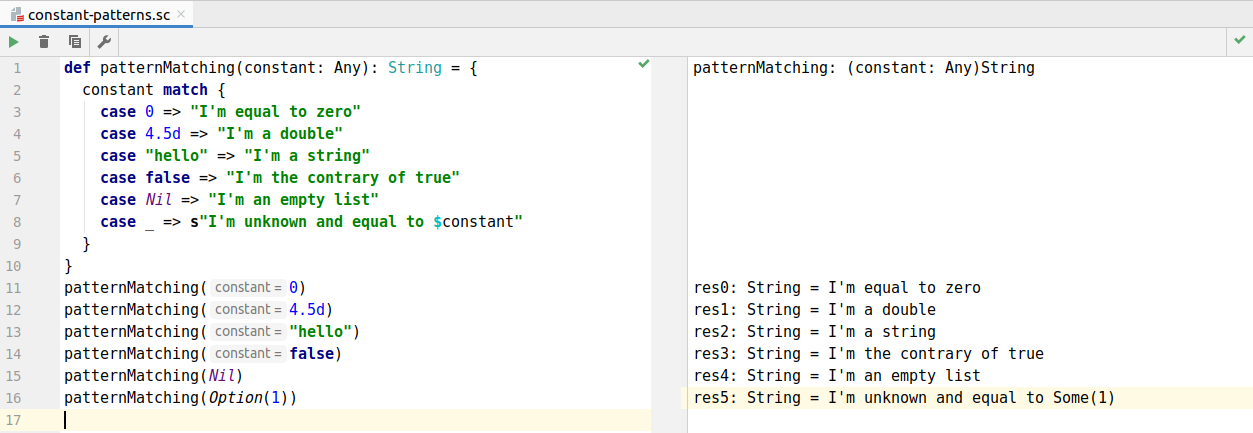Click the green checkmark beside line 1 code

(x=644, y=64)
